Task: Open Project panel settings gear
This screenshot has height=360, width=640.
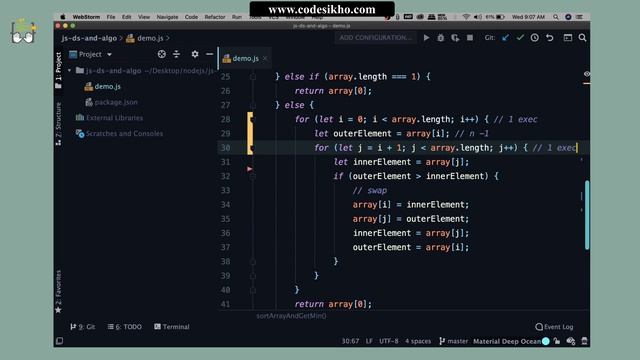Action: [x=195, y=54]
